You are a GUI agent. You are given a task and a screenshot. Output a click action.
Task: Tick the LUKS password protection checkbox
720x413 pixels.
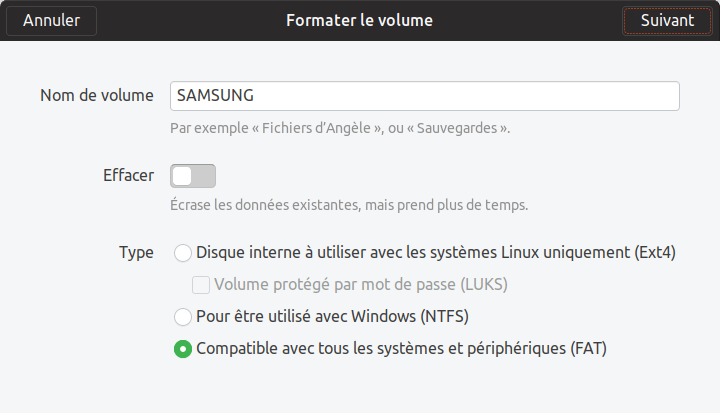201,285
